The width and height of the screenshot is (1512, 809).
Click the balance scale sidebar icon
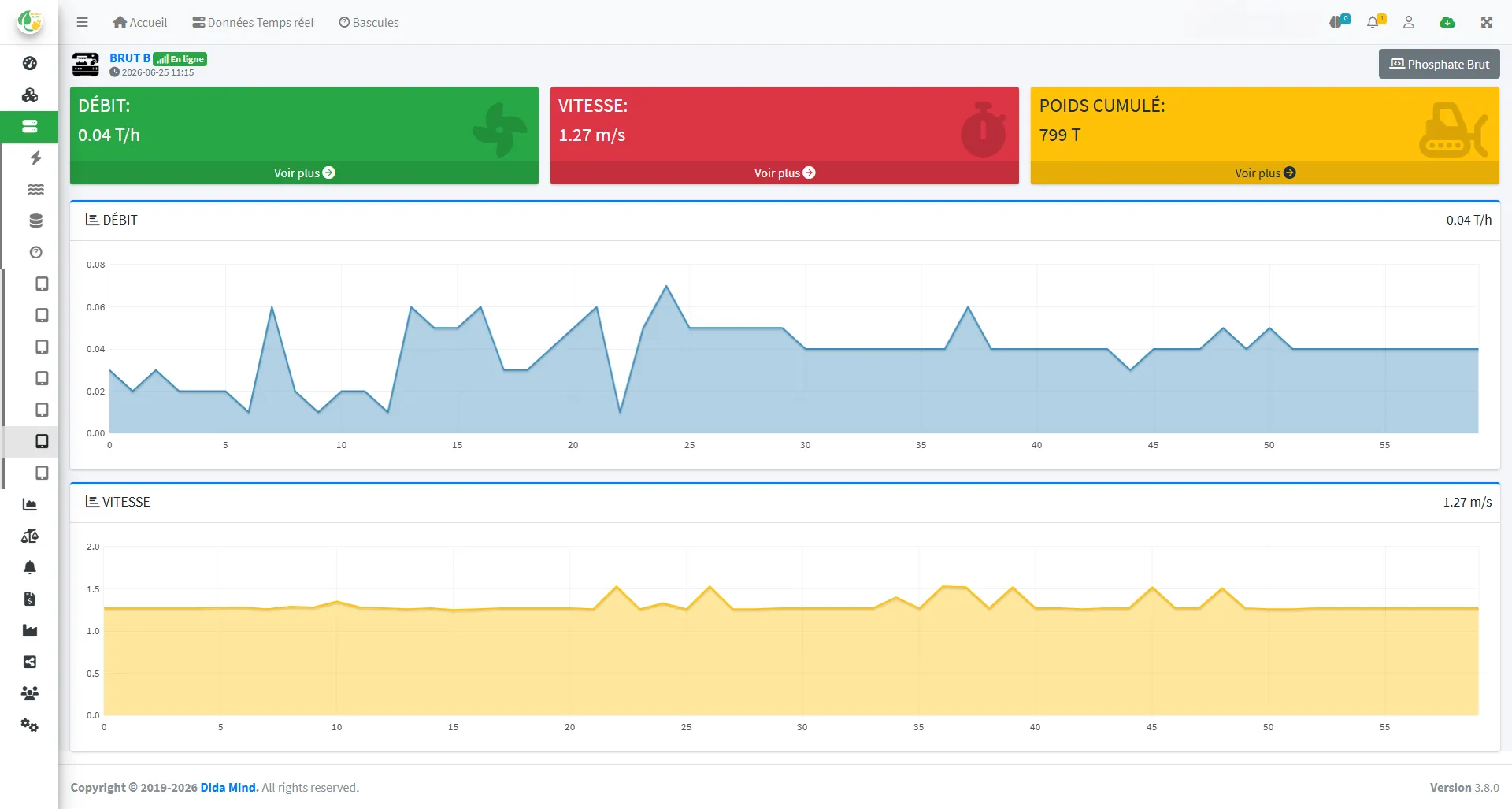point(30,536)
